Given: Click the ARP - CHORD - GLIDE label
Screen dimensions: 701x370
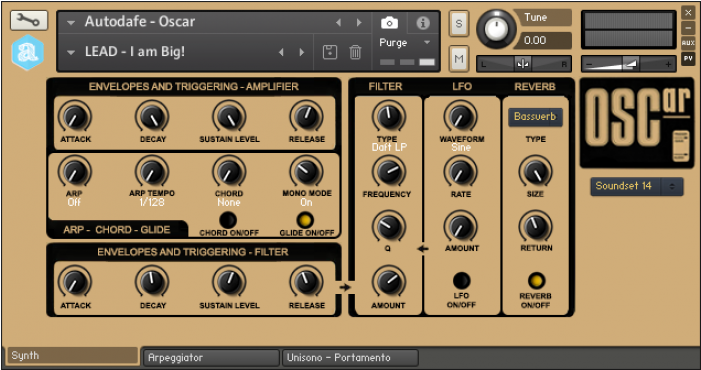Looking at the screenshot, I should pyautogui.click(x=117, y=230).
